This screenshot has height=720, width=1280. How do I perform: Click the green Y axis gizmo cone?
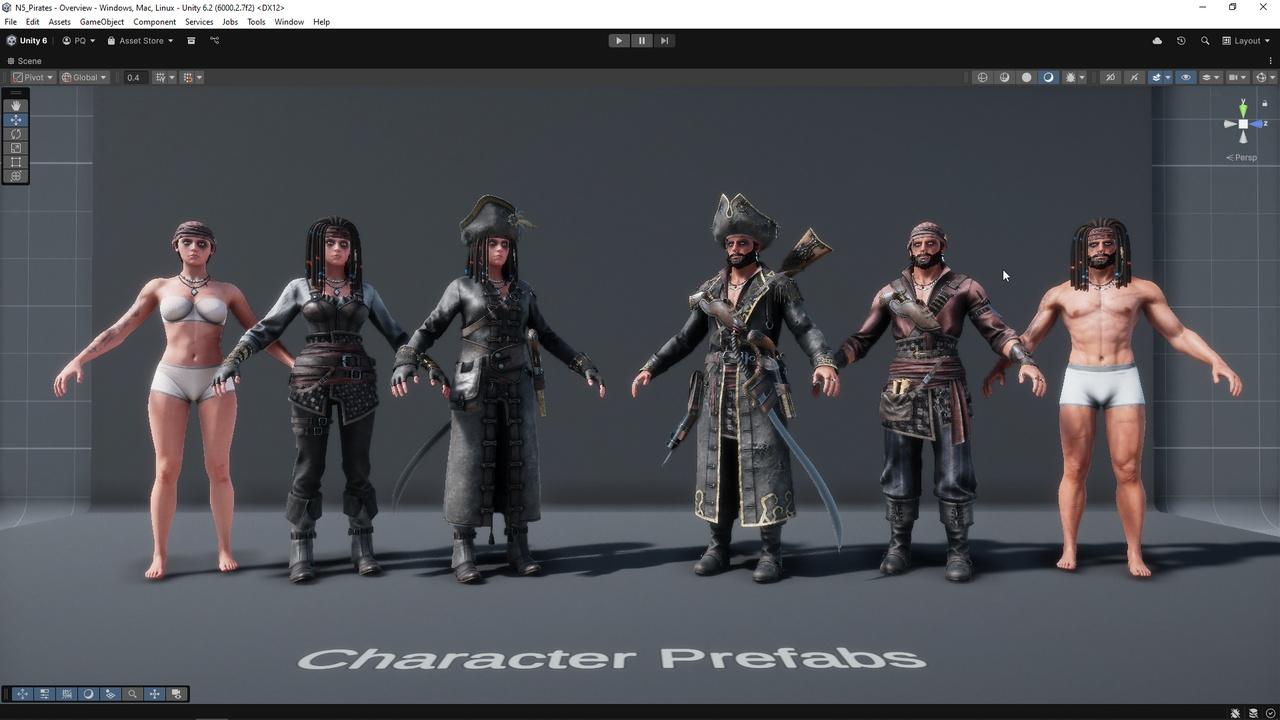(x=1243, y=108)
